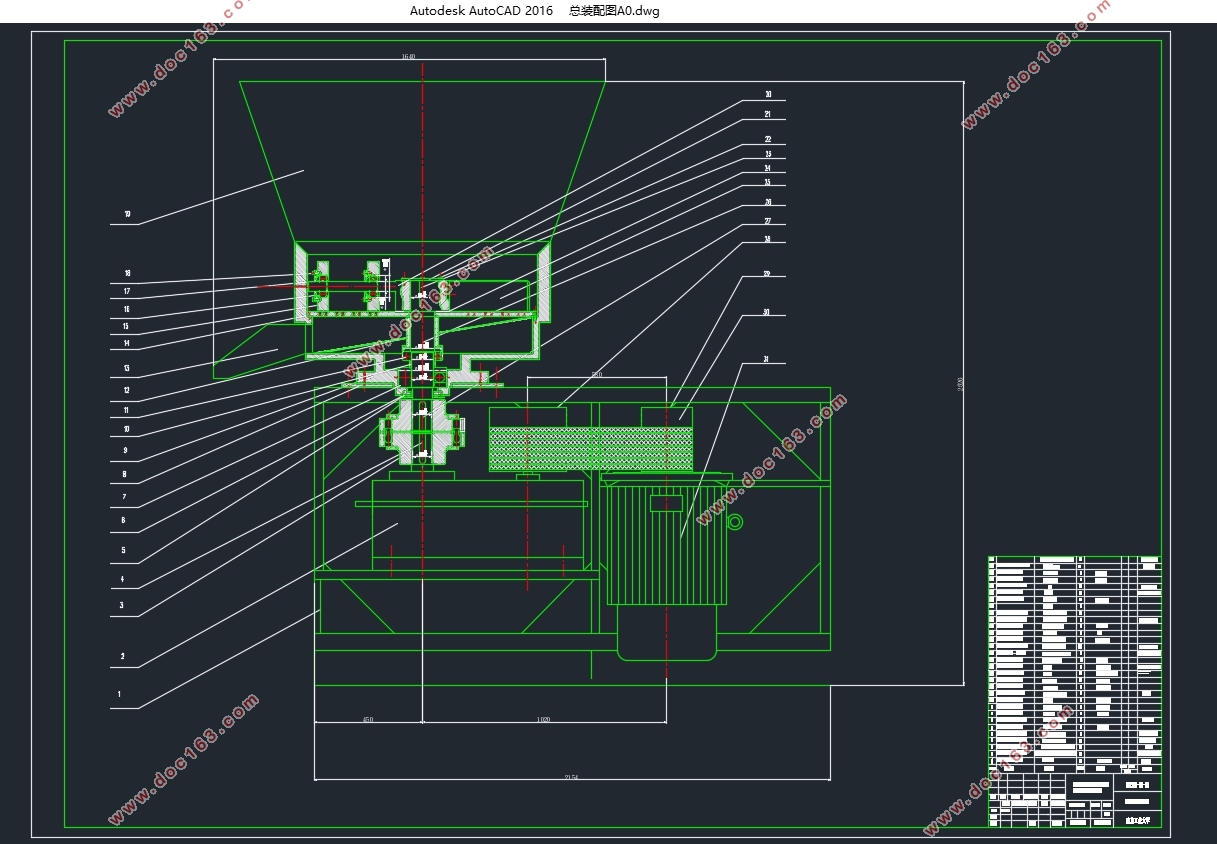This screenshot has height=844, width=1217.
Task: Click the part number 8 callout label
Action: pyautogui.click(x=124, y=474)
